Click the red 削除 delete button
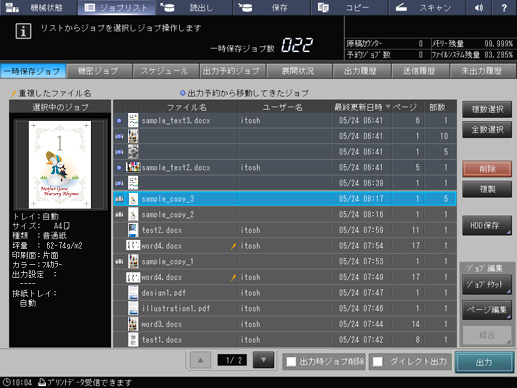517x388 pixels. click(x=487, y=169)
